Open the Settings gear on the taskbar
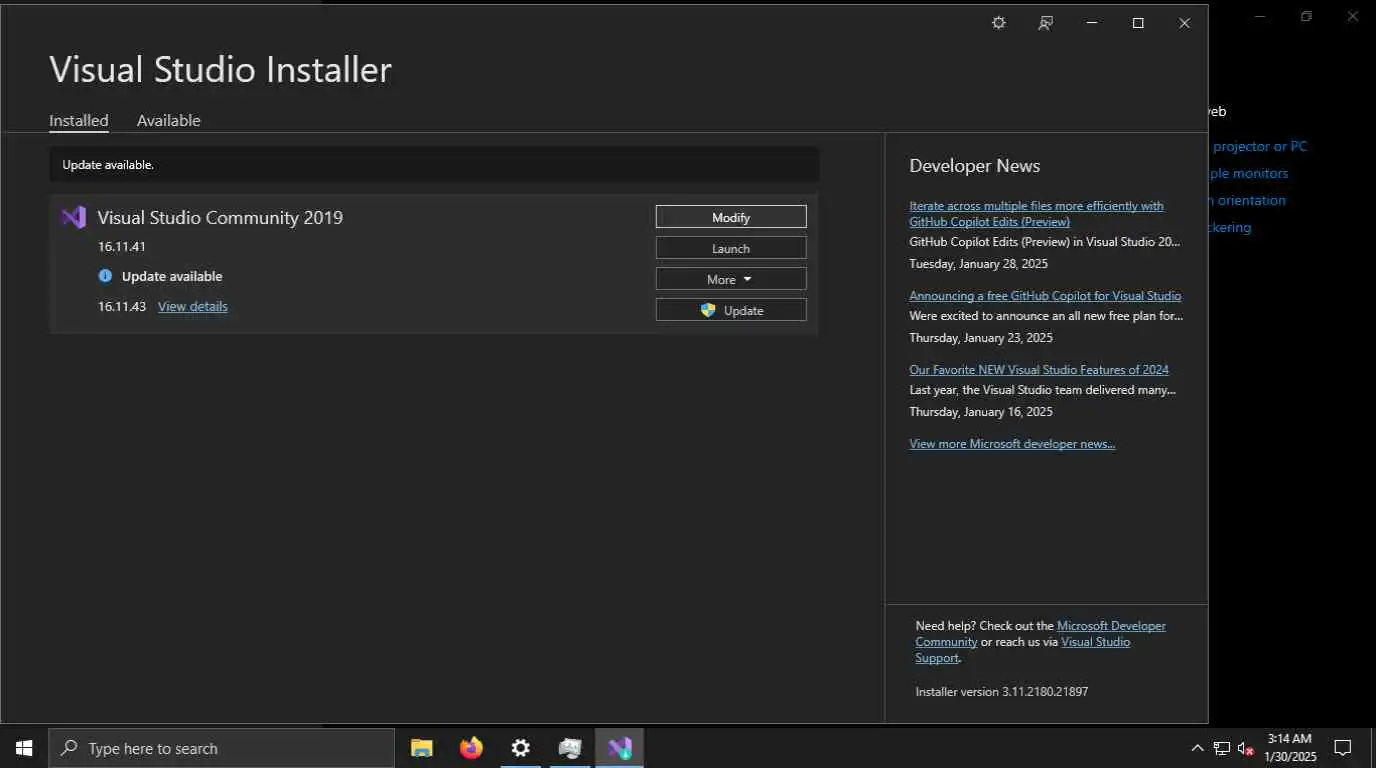 tap(520, 748)
